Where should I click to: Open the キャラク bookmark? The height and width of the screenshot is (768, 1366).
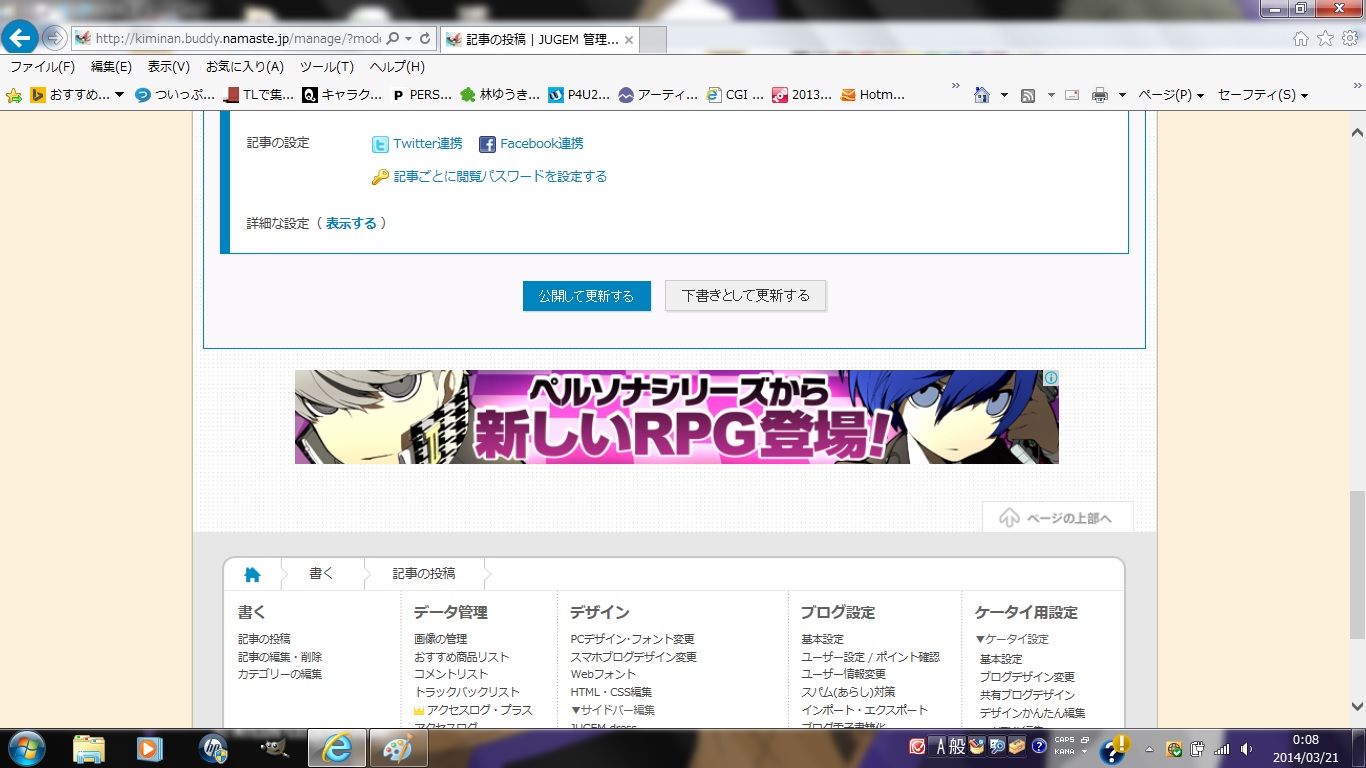tap(343, 95)
